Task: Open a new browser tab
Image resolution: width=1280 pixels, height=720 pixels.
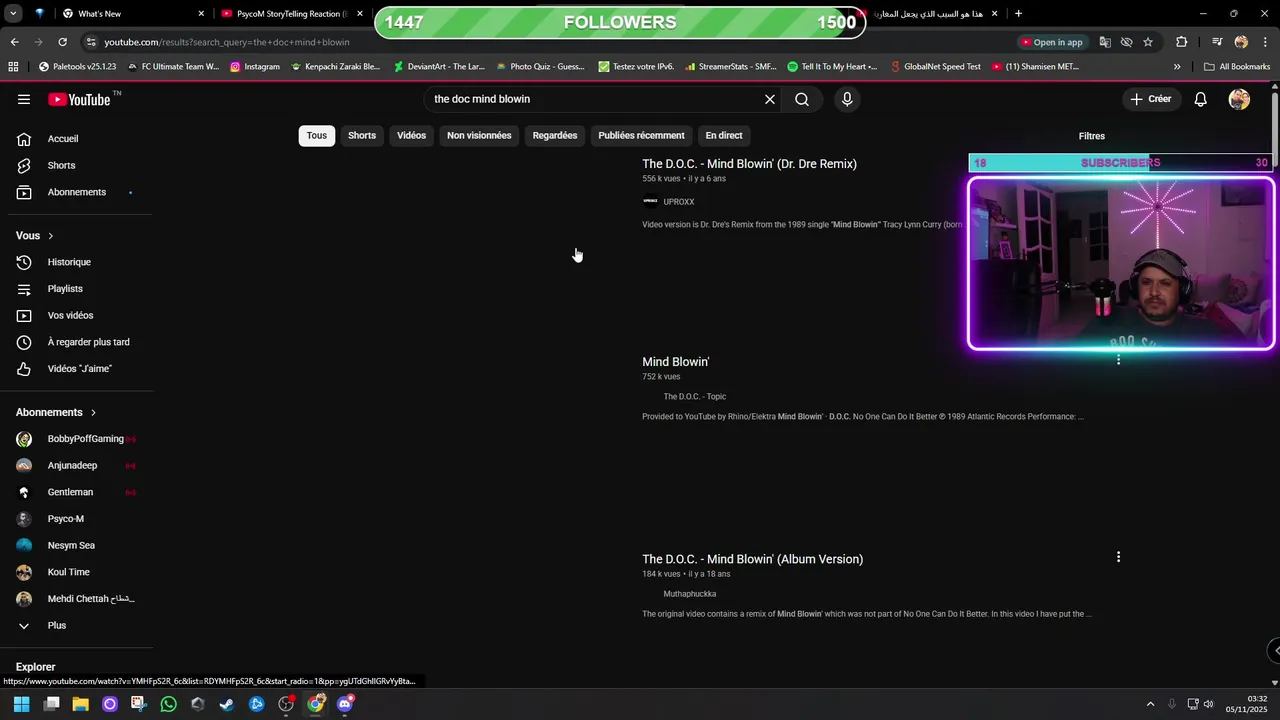Action: click(1018, 14)
